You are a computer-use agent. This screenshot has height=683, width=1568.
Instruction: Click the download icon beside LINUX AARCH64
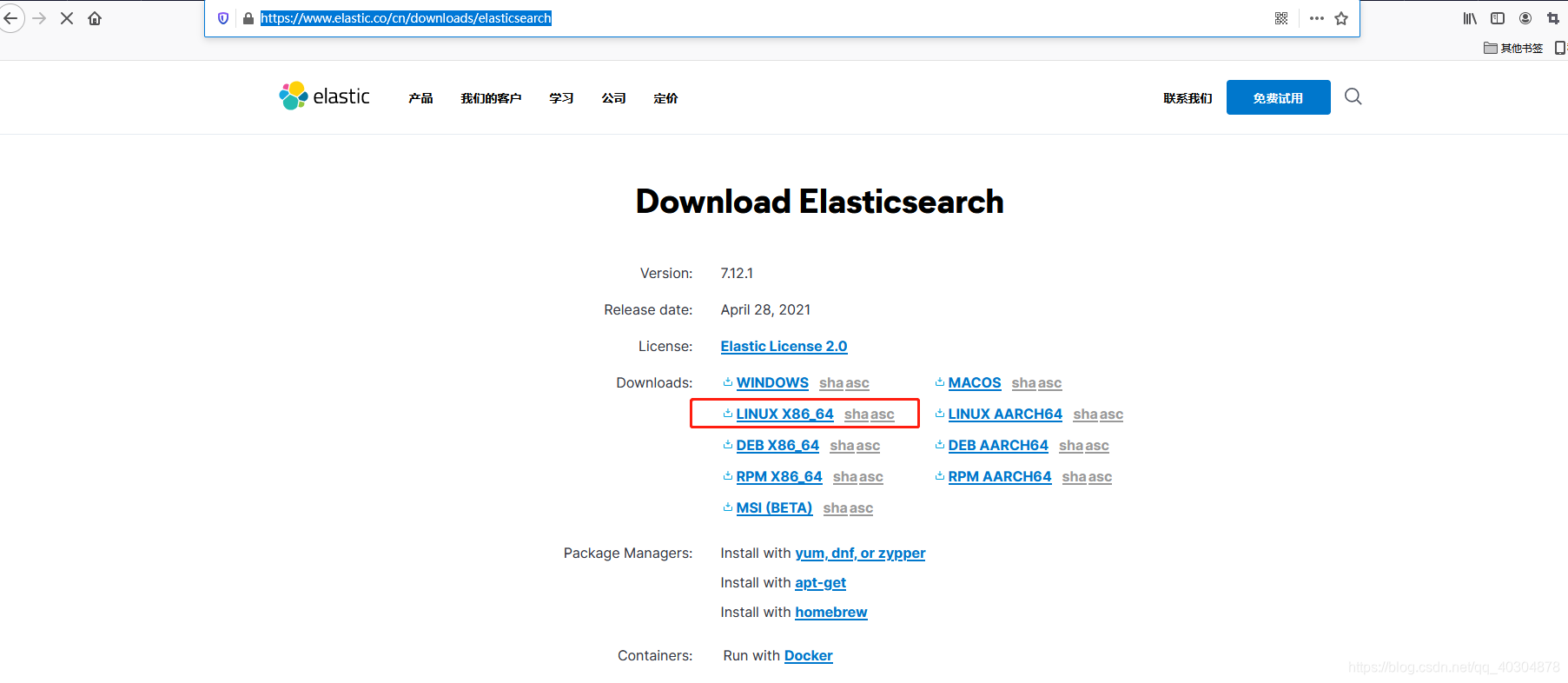940,413
